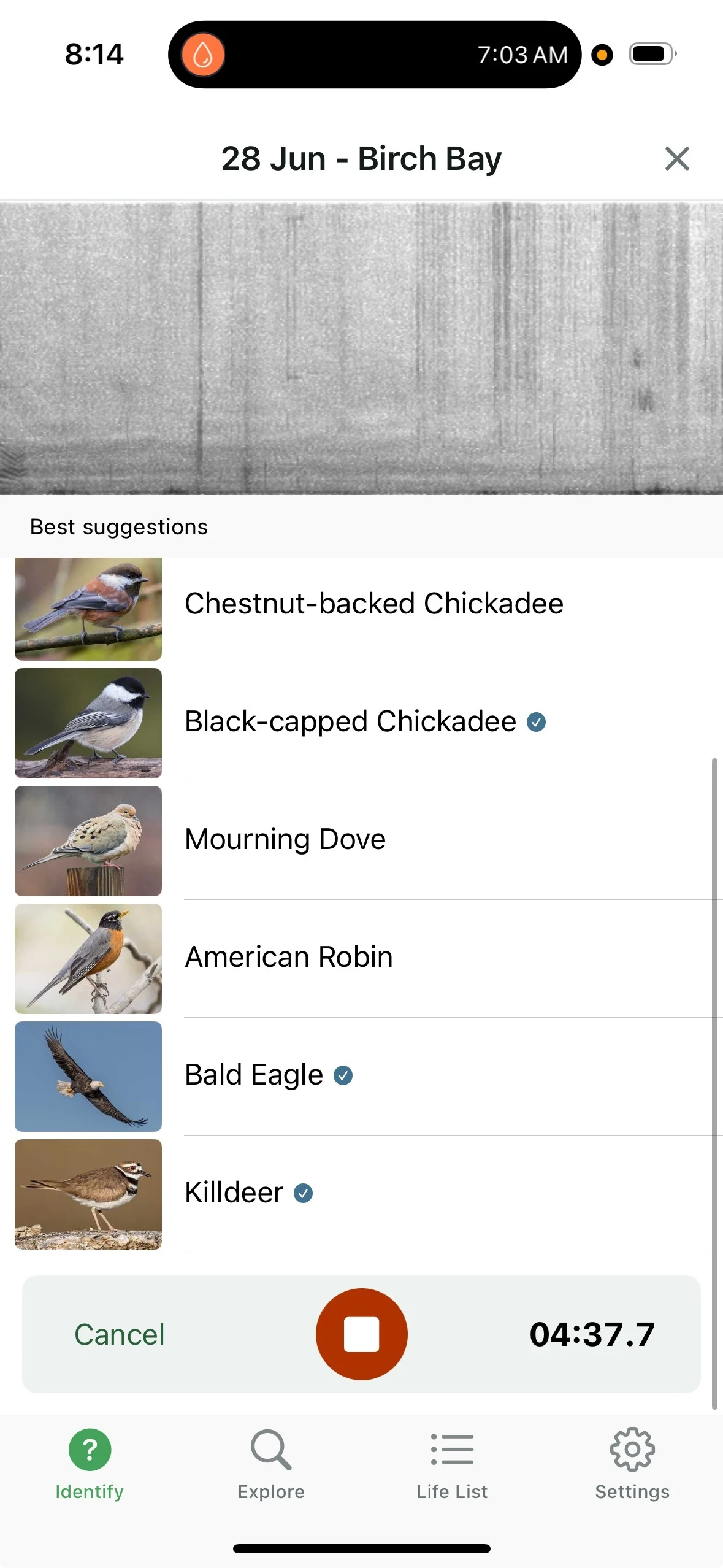Tap the Killdeer verified checkmark badge
This screenshot has height=1568, width=723.
tap(304, 1193)
